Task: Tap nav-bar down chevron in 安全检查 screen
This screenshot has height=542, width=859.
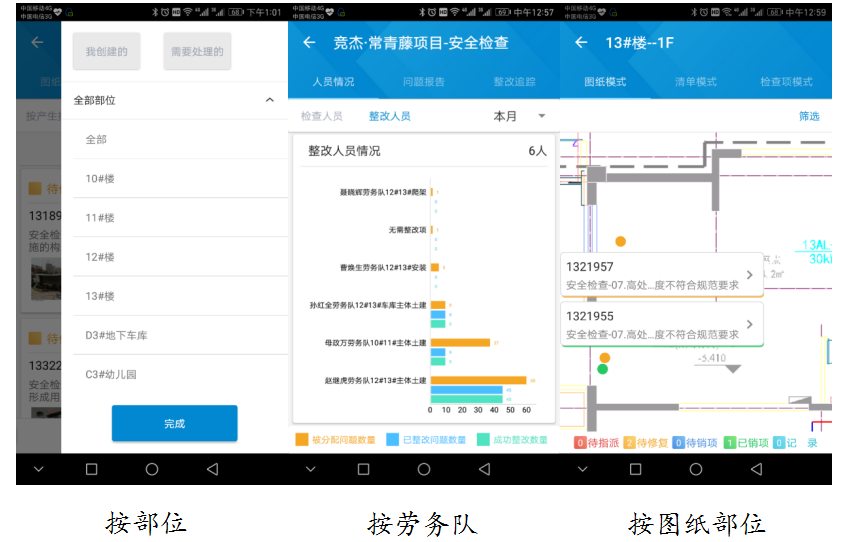Action: (311, 469)
